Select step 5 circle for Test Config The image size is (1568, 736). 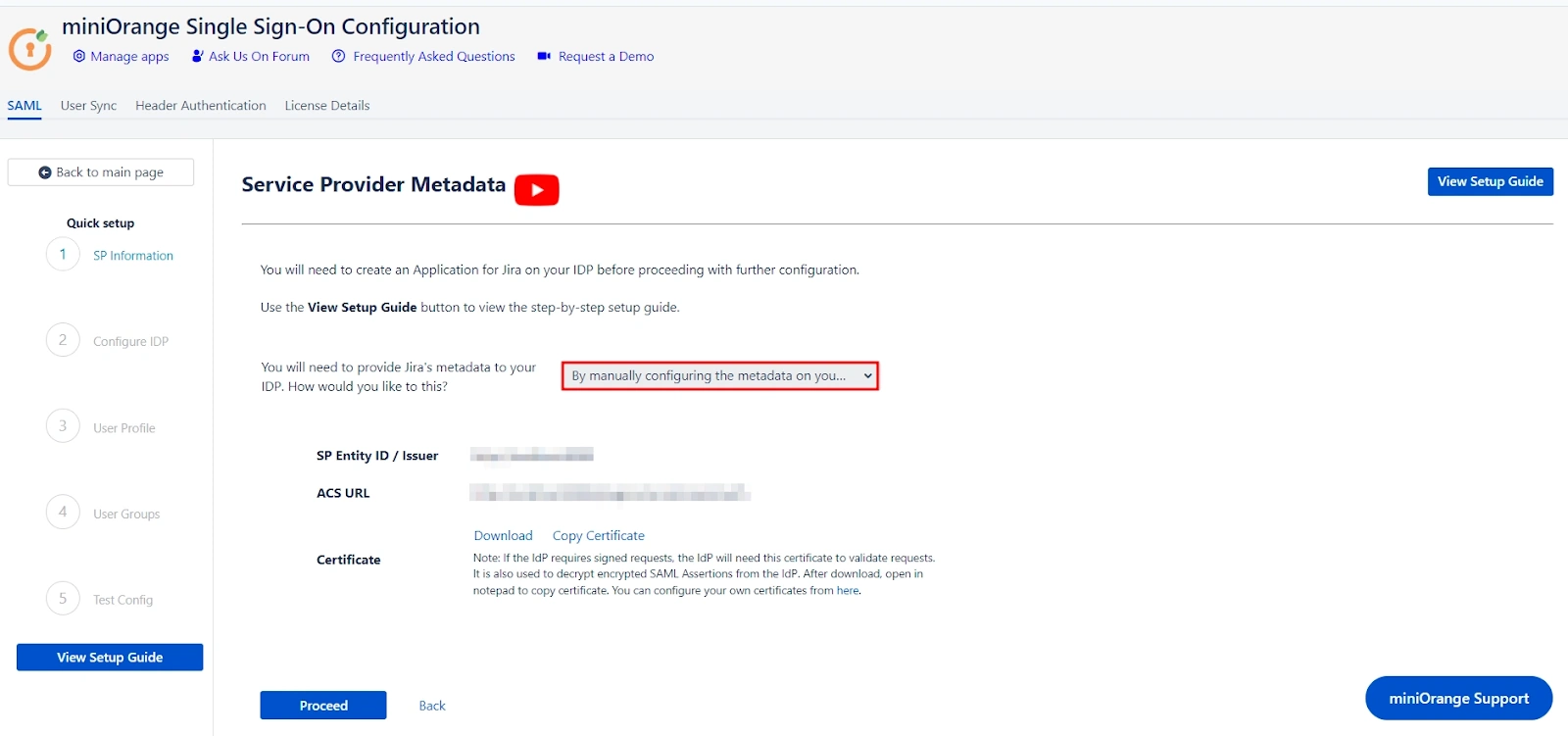[x=63, y=599]
